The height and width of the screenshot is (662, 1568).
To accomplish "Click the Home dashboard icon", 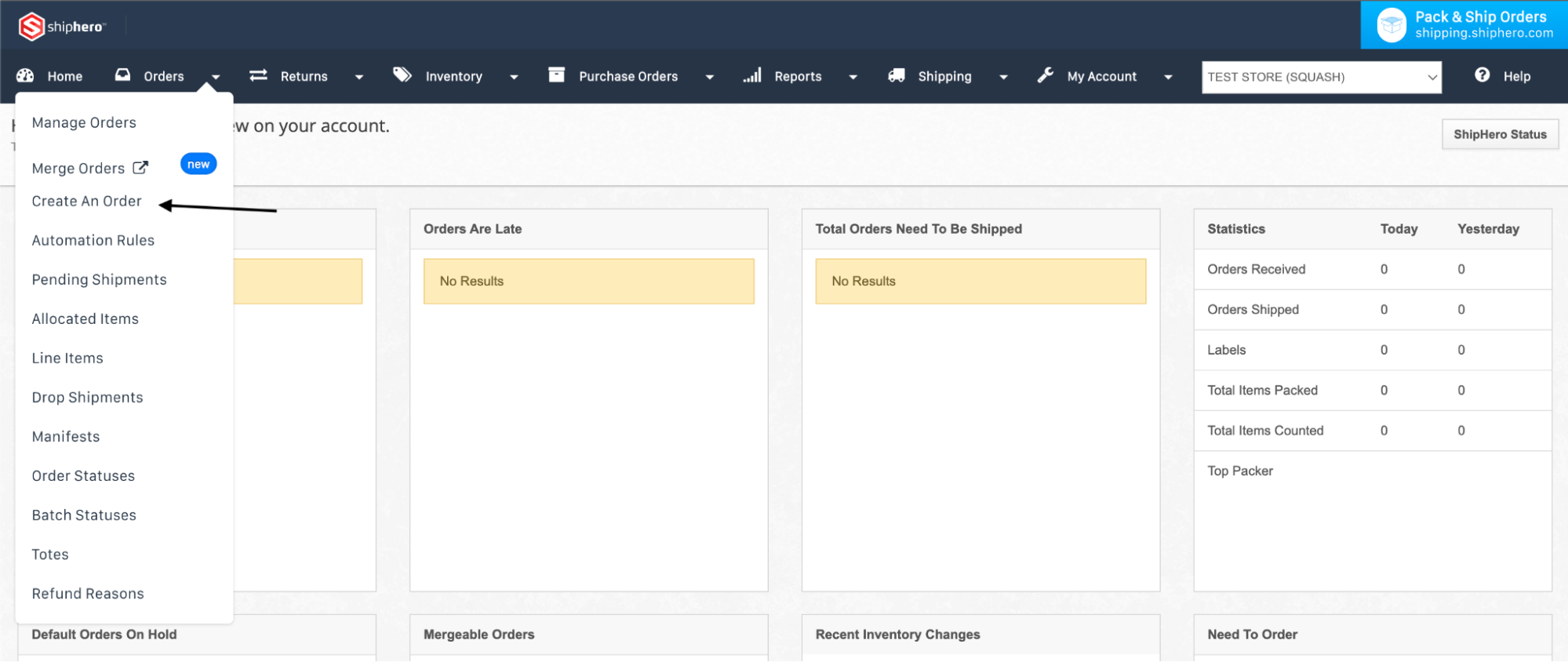I will [25, 75].
